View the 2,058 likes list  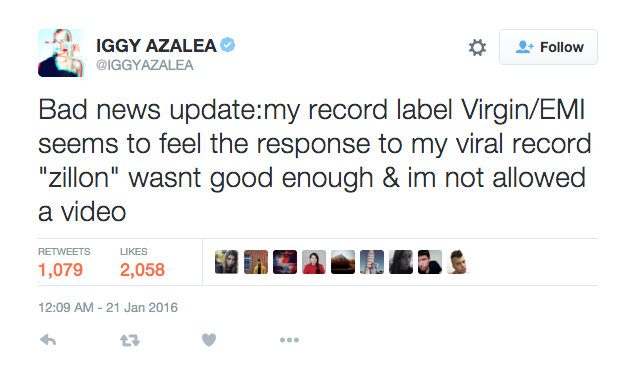pyautogui.click(x=142, y=263)
